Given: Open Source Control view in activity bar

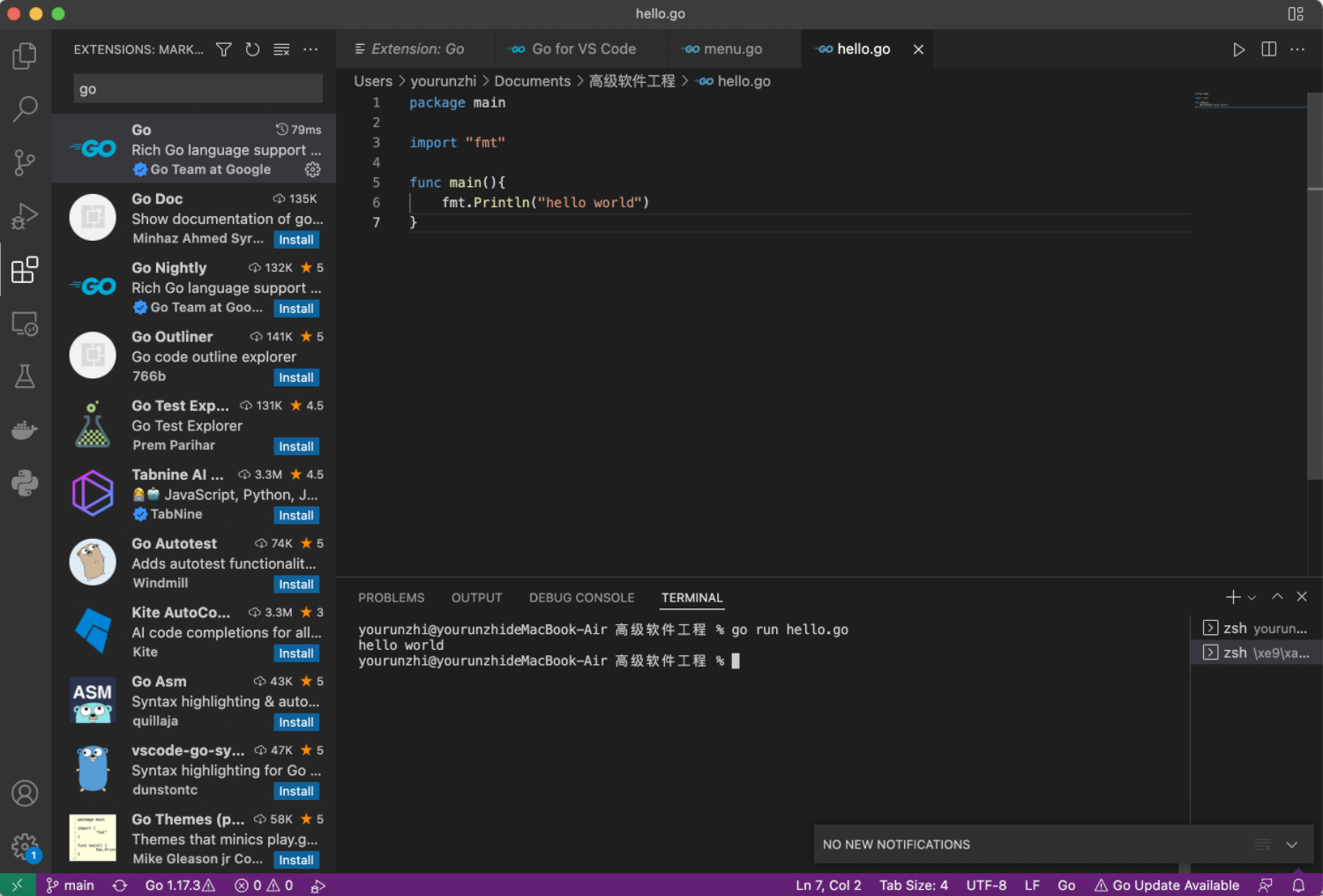Looking at the screenshot, I should click(x=25, y=162).
